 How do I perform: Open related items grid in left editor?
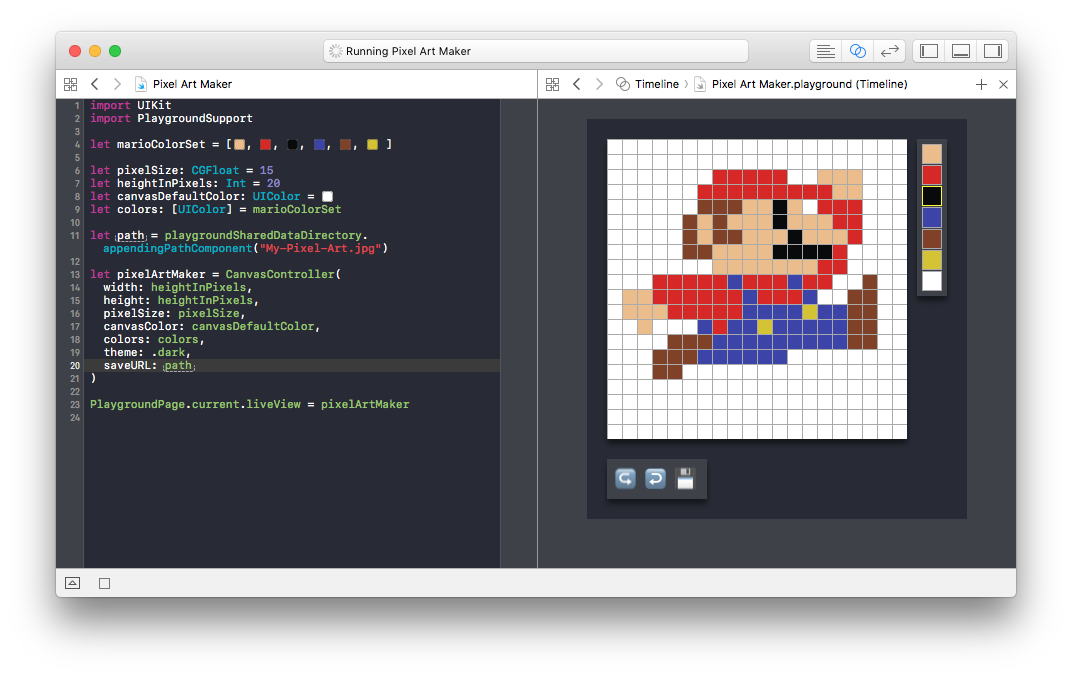pos(70,84)
